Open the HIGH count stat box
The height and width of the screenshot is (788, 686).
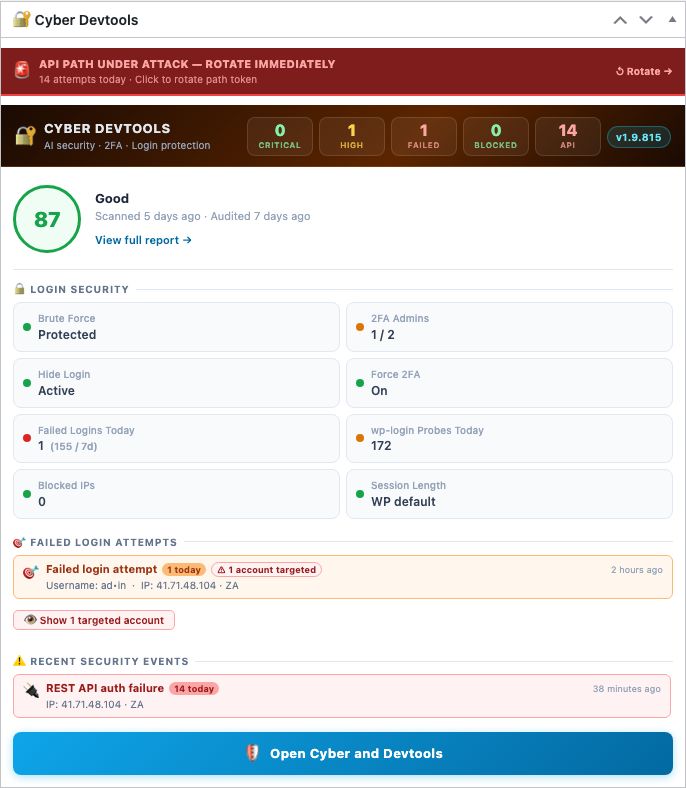(x=352, y=136)
